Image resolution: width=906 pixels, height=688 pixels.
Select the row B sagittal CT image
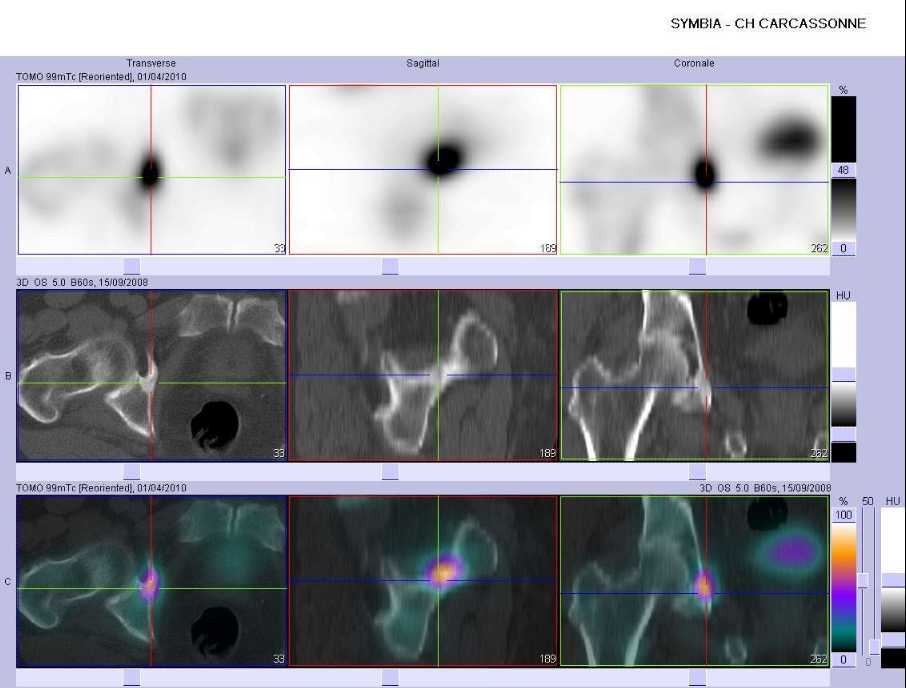[x=422, y=375]
